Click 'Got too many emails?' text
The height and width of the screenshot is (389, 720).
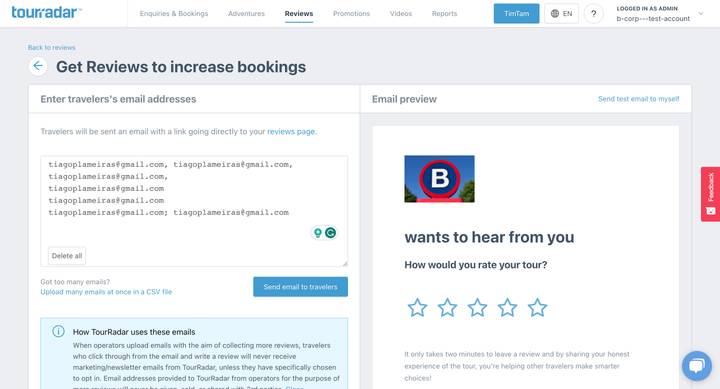(75, 282)
